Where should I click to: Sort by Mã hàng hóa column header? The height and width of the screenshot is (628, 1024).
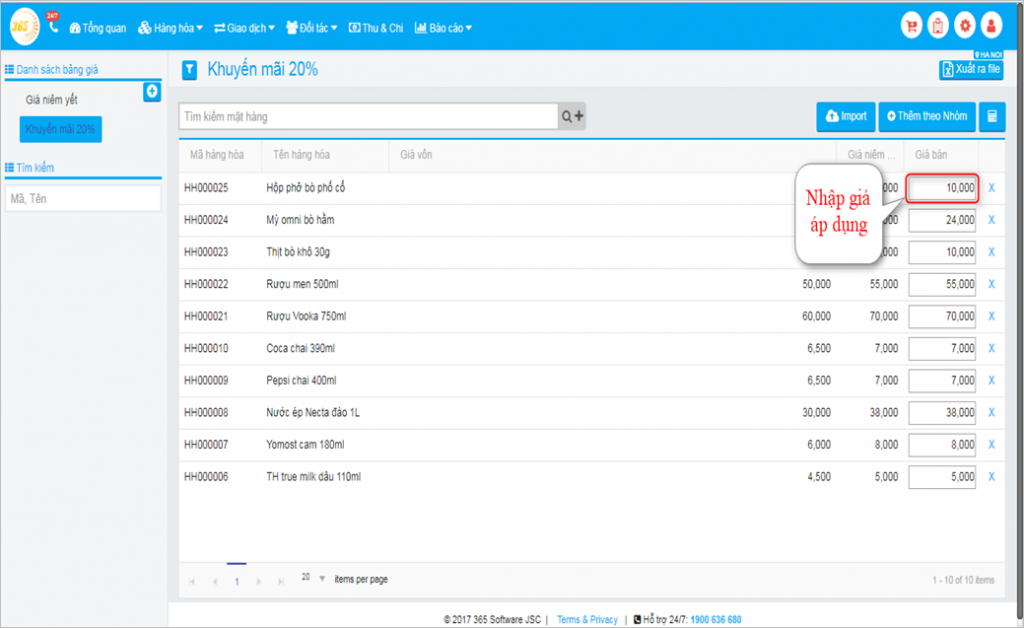pos(217,155)
